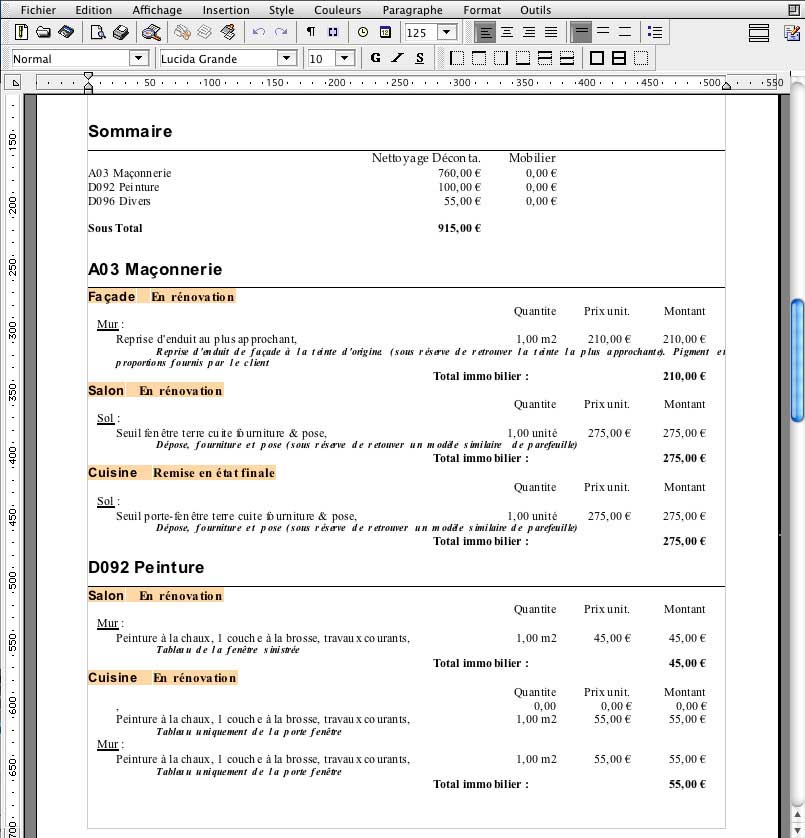Insert the current time with clock icon

click(362, 33)
